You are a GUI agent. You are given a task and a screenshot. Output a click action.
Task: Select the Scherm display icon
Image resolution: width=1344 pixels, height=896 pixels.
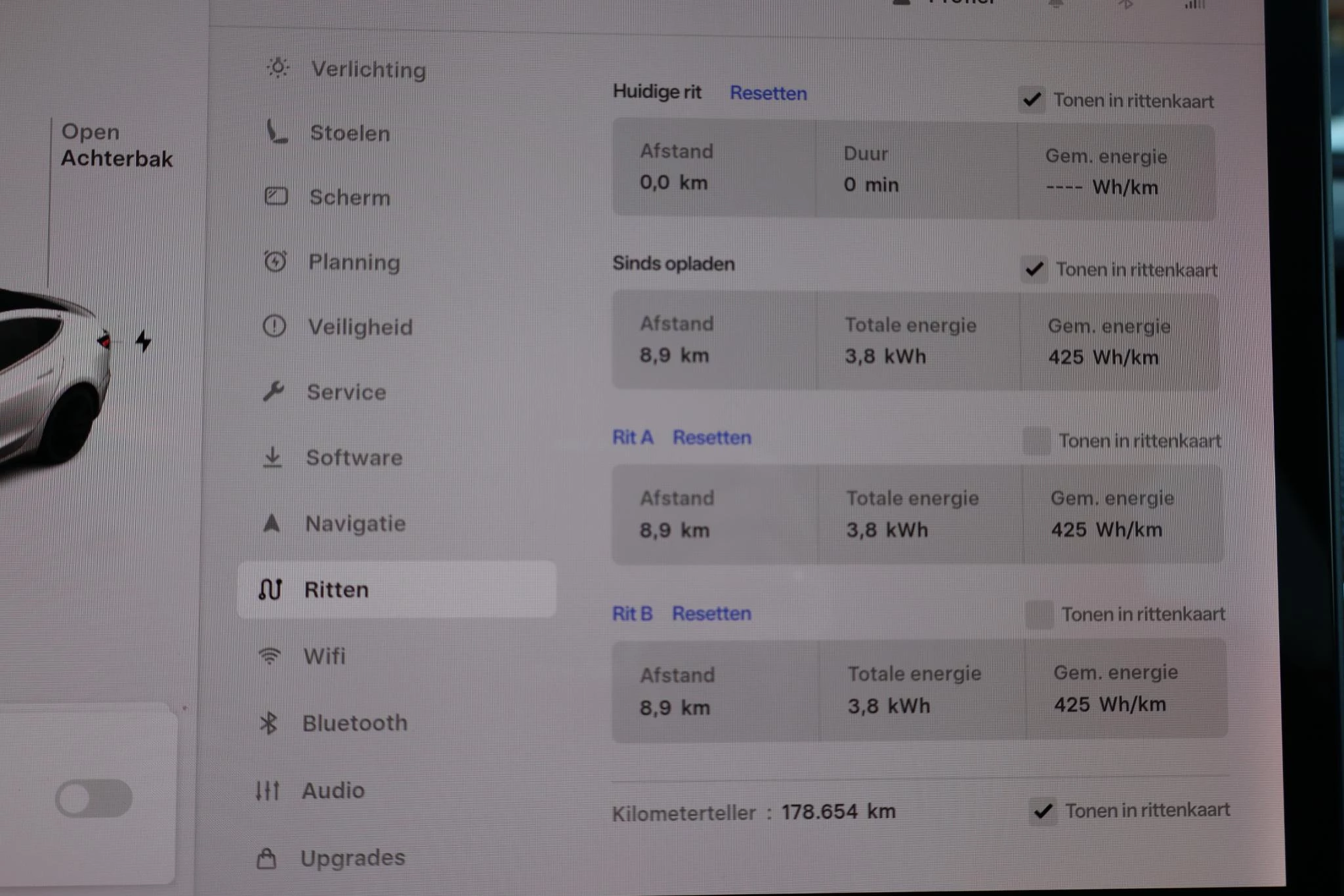point(276,196)
